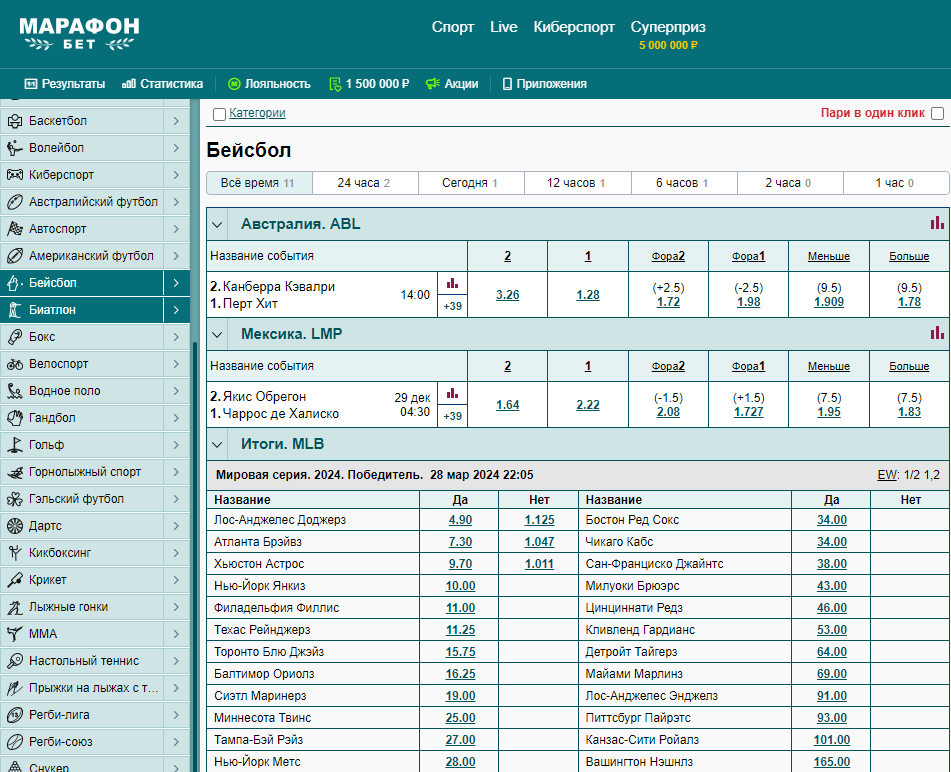Select the Cricket icon
The width and height of the screenshot is (951, 772).
tap(15, 580)
